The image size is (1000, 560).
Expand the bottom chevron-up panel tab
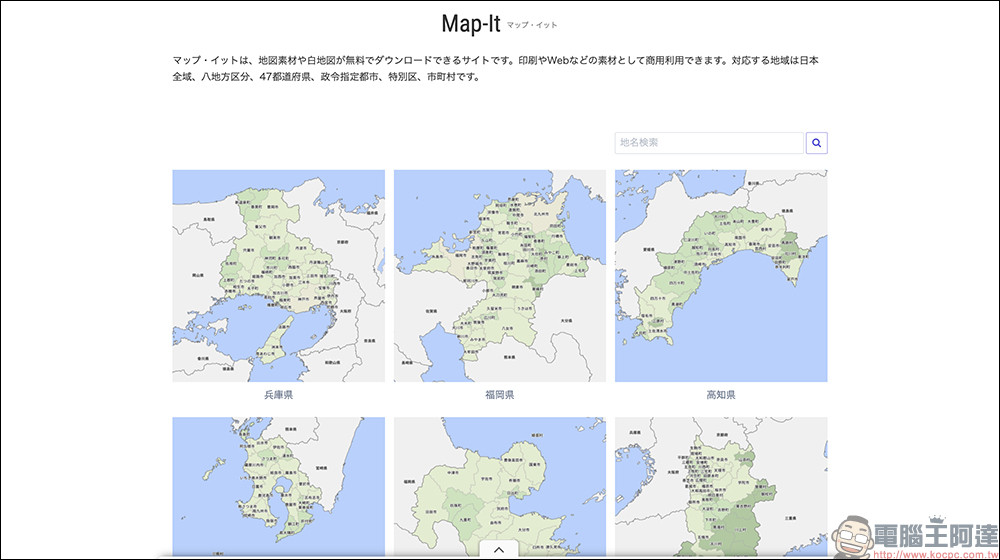tap(499, 549)
